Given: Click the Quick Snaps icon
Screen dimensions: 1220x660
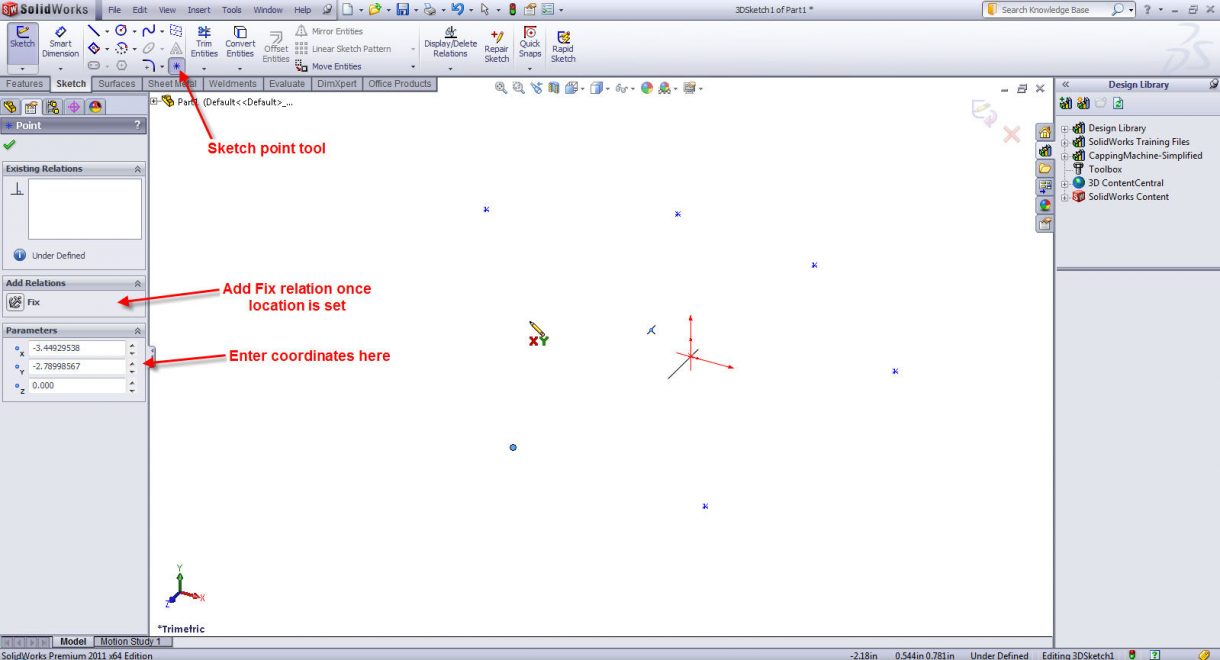Looking at the screenshot, I should [530, 41].
